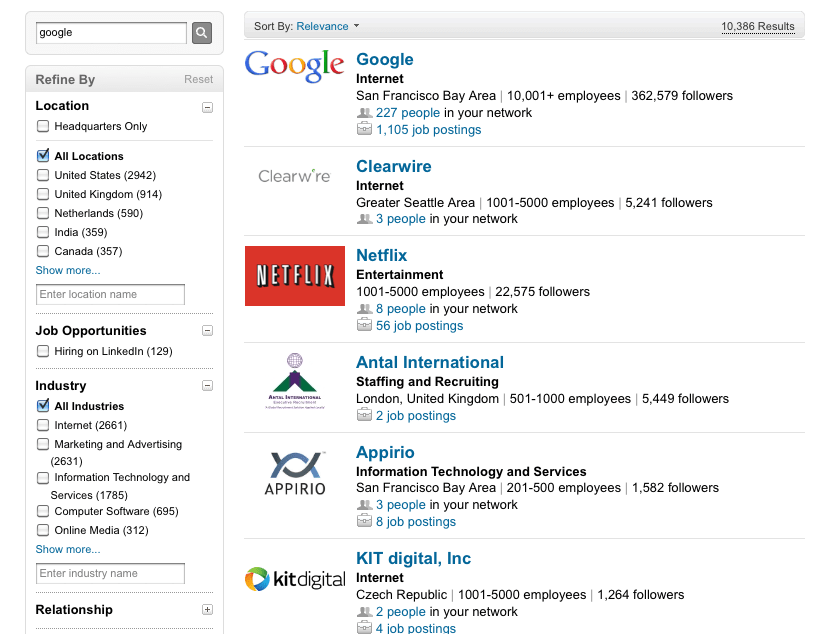Click the Google company logo
This screenshot has height=634, width=820.
click(x=294, y=66)
